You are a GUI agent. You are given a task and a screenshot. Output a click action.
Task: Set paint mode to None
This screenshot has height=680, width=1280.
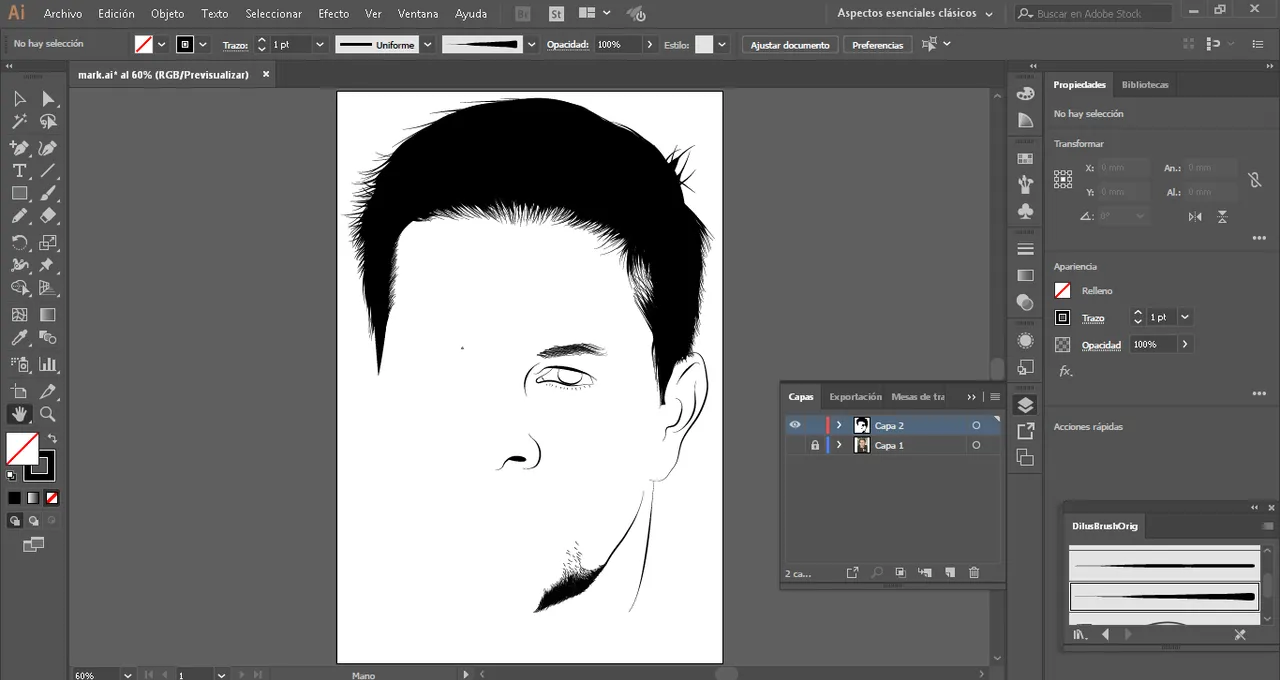point(52,498)
